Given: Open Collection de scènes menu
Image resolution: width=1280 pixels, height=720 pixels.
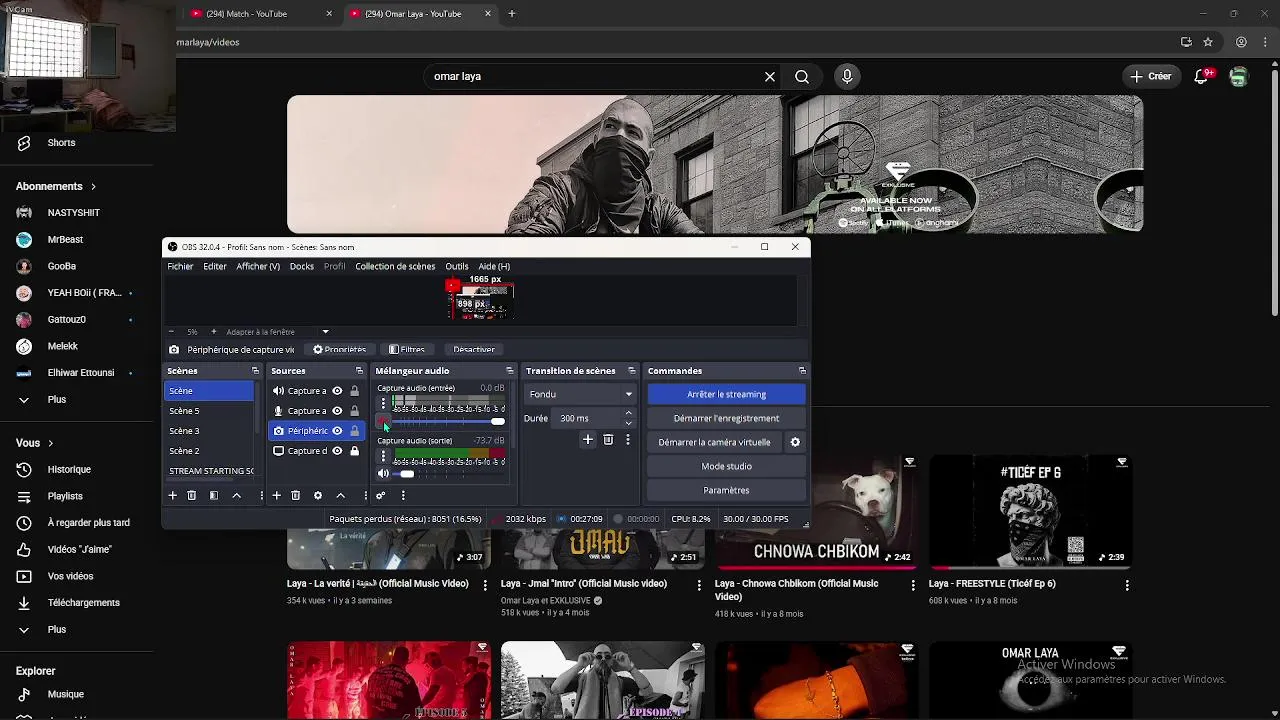Looking at the screenshot, I should [x=395, y=266].
